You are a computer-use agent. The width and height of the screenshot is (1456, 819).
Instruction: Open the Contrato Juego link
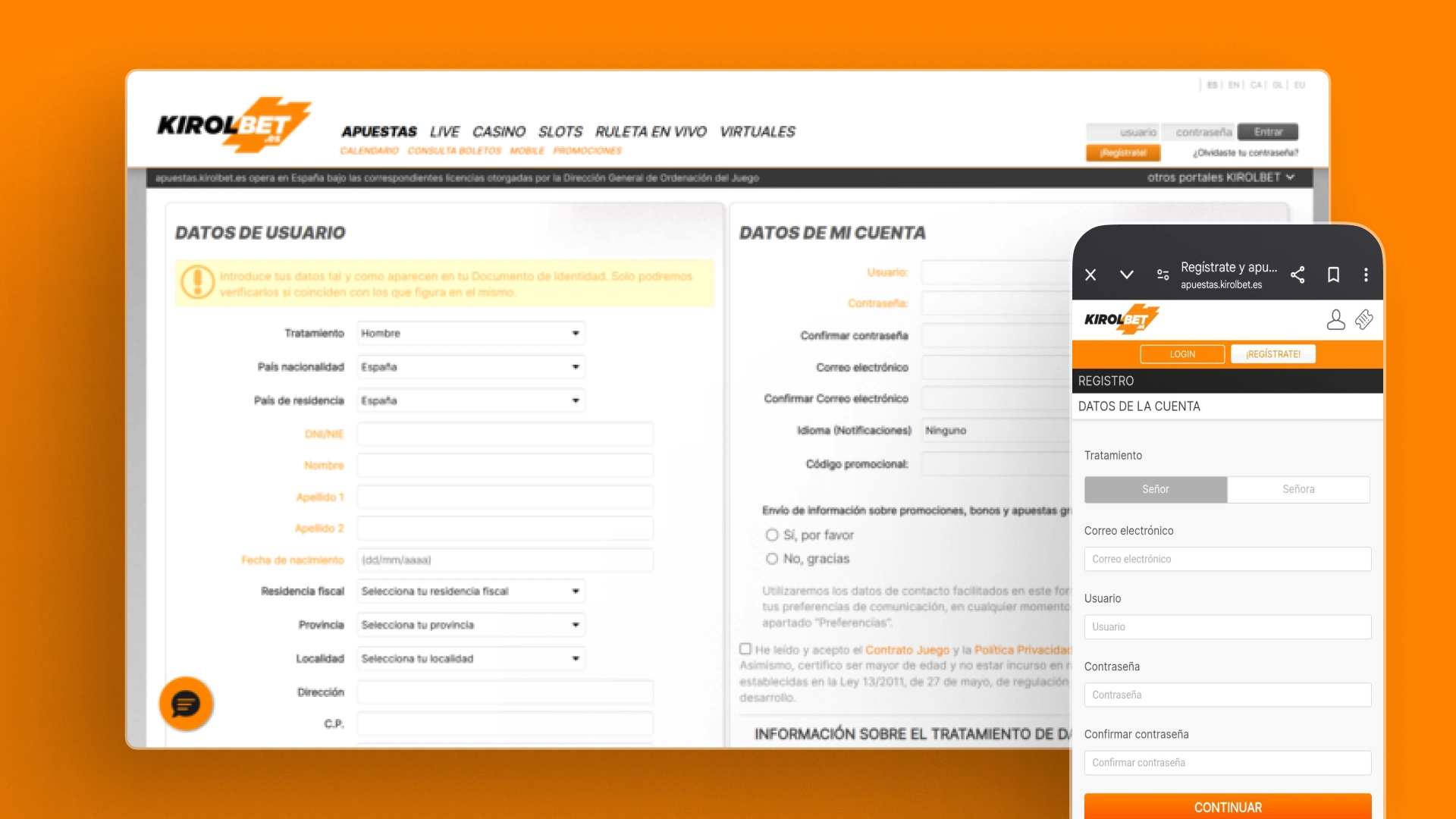[x=907, y=650]
